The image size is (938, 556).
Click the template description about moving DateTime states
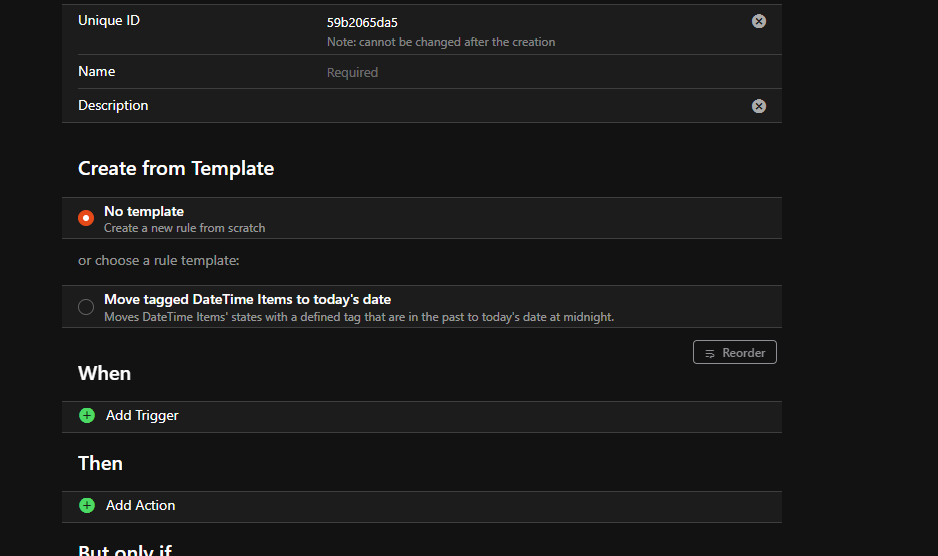click(358, 317)
